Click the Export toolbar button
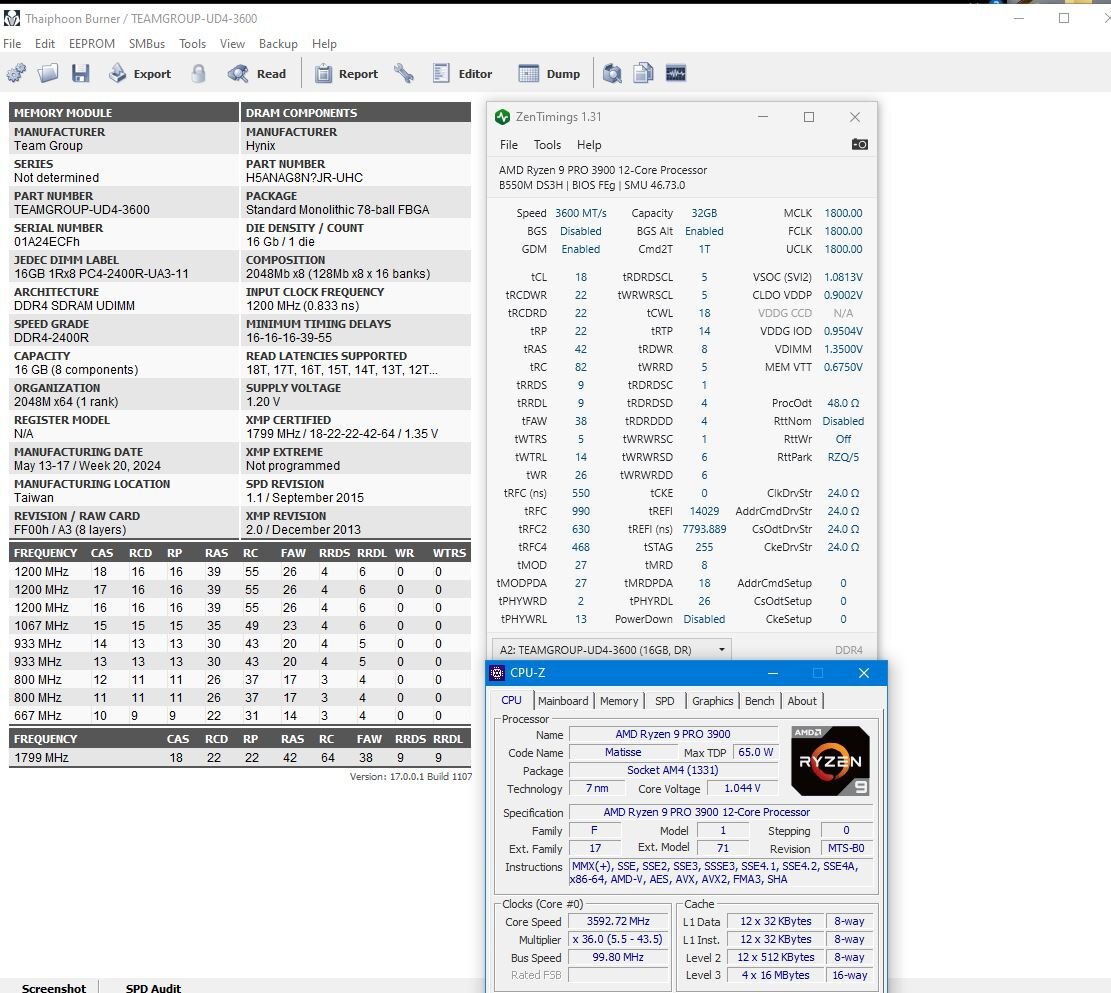Image resolution: width=1111 pixels, height=993 pixels. (x=140, y=73)
